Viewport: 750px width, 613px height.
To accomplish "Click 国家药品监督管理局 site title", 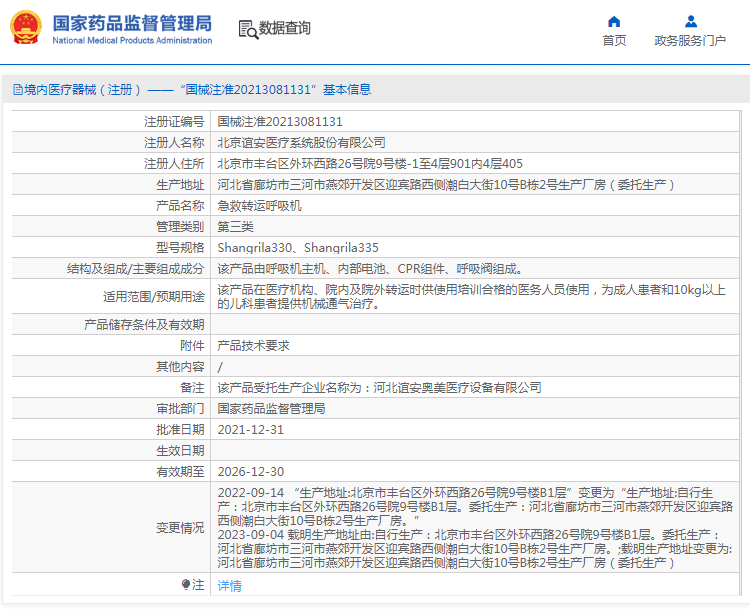I will pyautogui.click(x=132, y=23).
